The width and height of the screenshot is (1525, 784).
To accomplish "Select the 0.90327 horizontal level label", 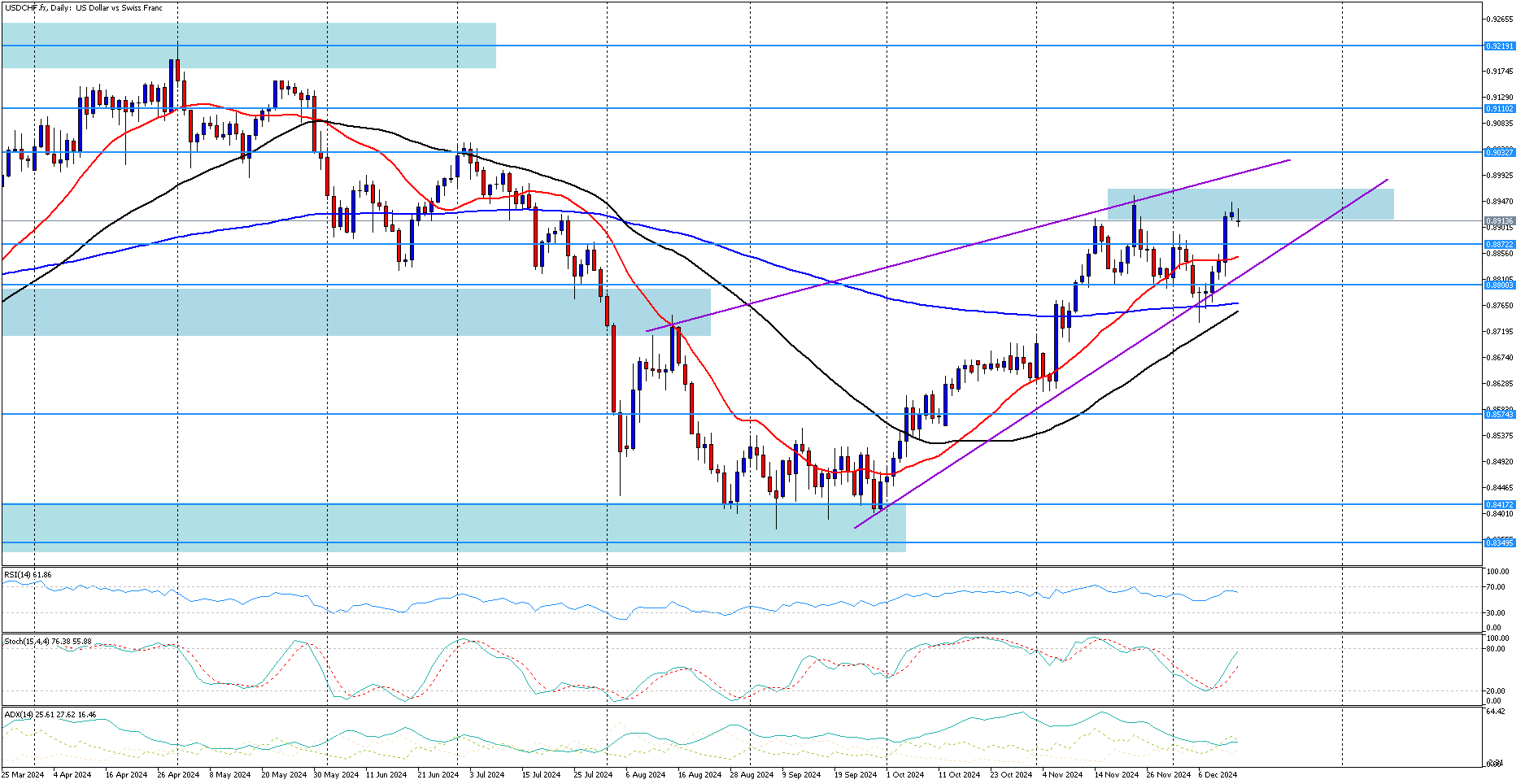I will coord(1499,152).
